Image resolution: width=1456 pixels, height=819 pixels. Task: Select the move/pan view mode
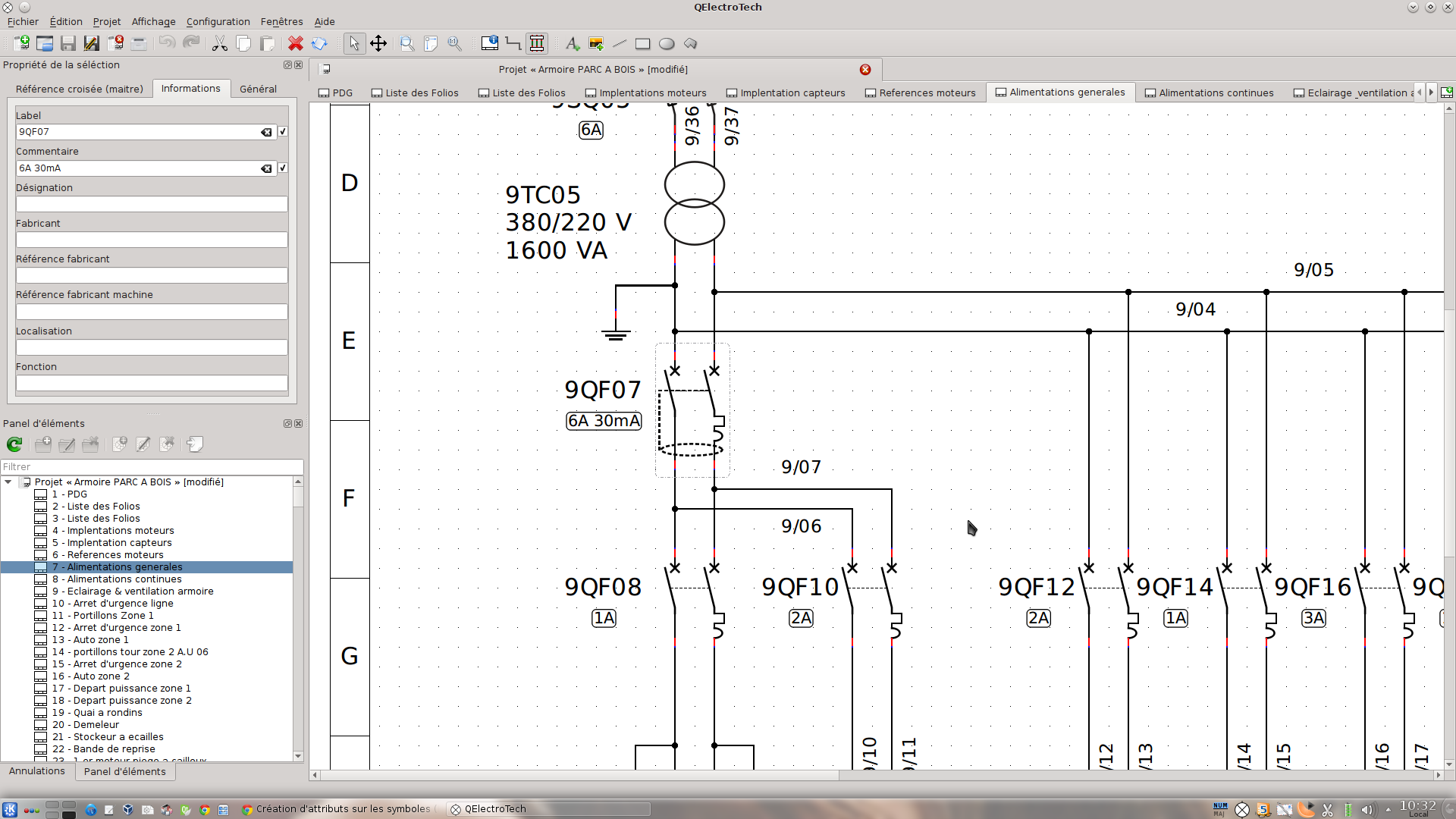pos(378,43)
